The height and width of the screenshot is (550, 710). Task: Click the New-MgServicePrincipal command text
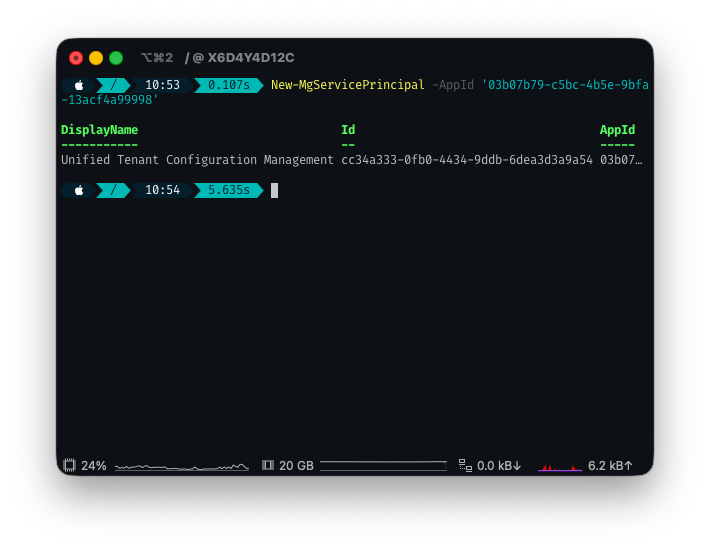pos(347,85)
